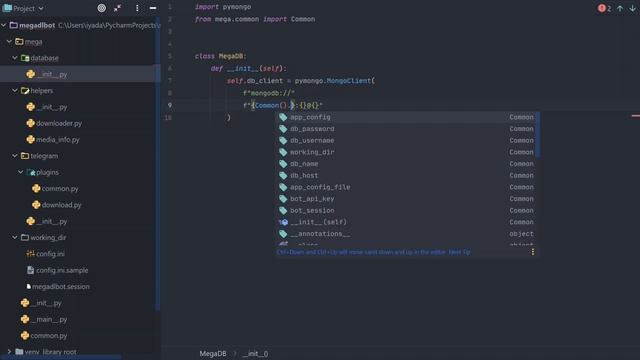Click the collapse all icon in Project panel
640x360 pixels.
pyautogui.click(x=118, y=8)
